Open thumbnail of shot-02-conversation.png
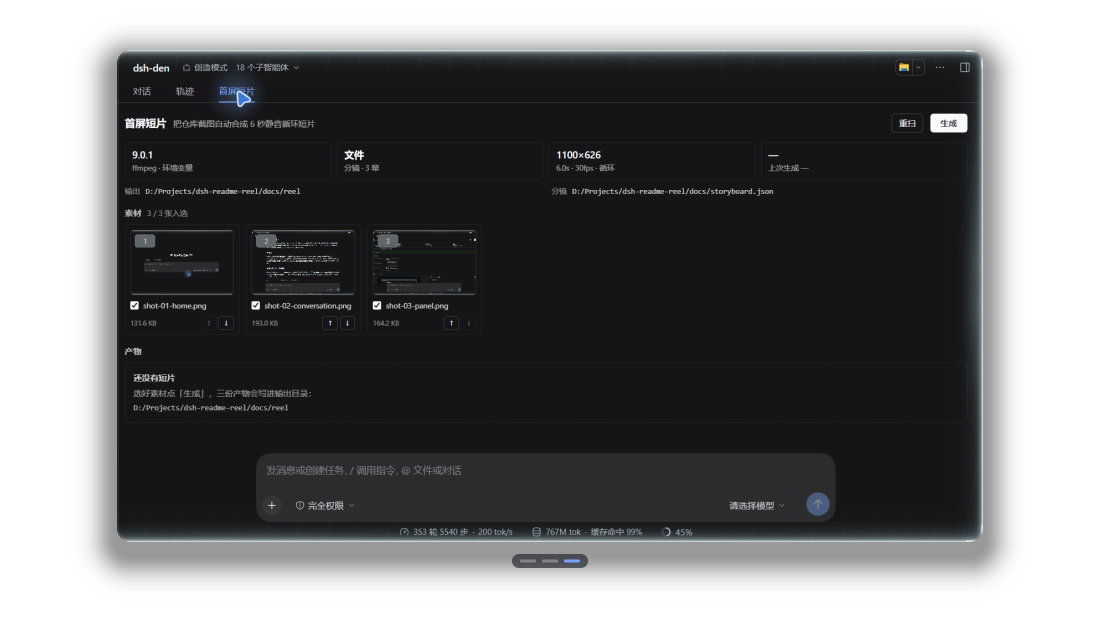Screen dimensions: 1100x626 (303, 262)
